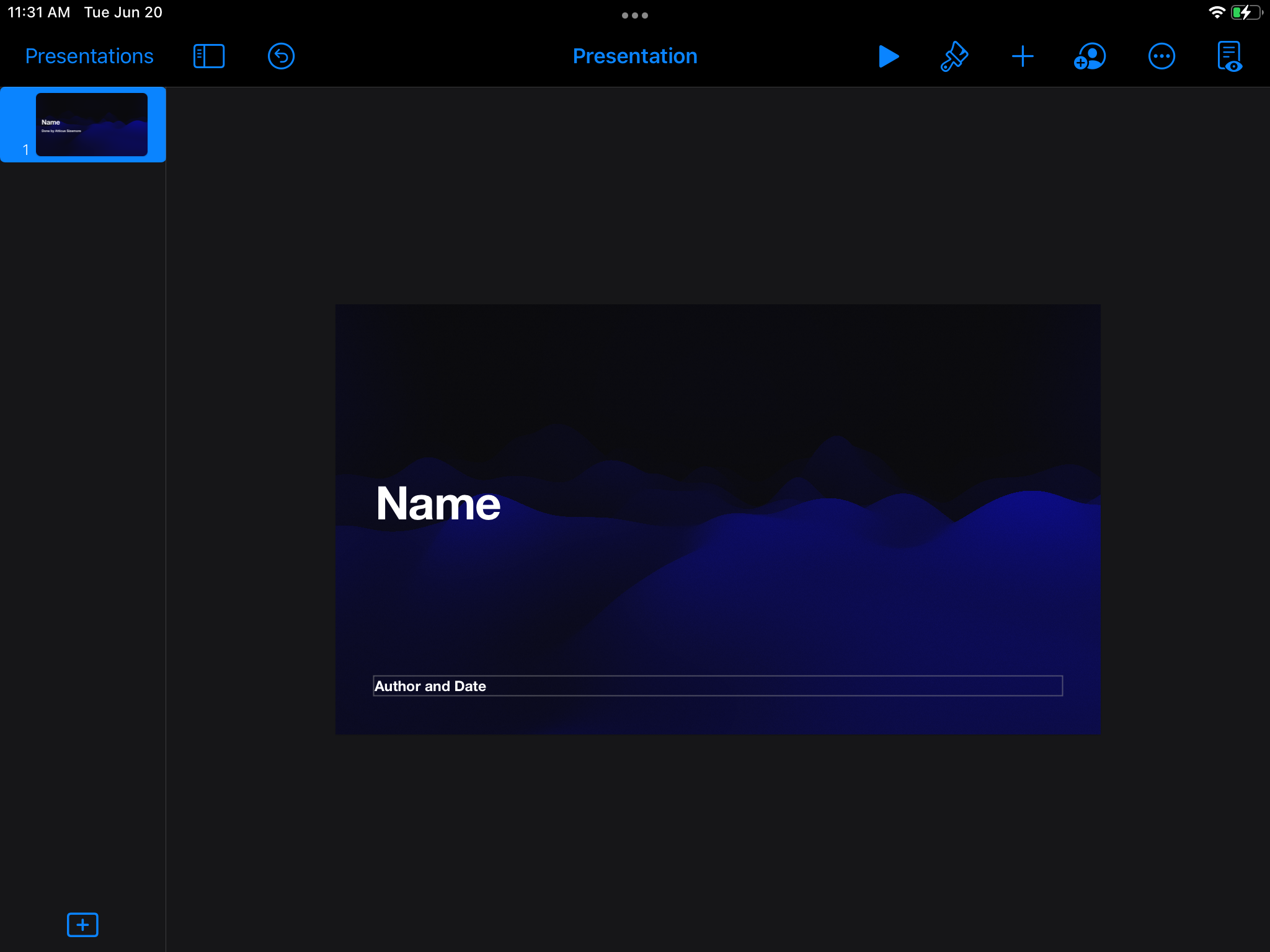
Task: Go back to Presentations browser
Action: (x=89, y=56)
